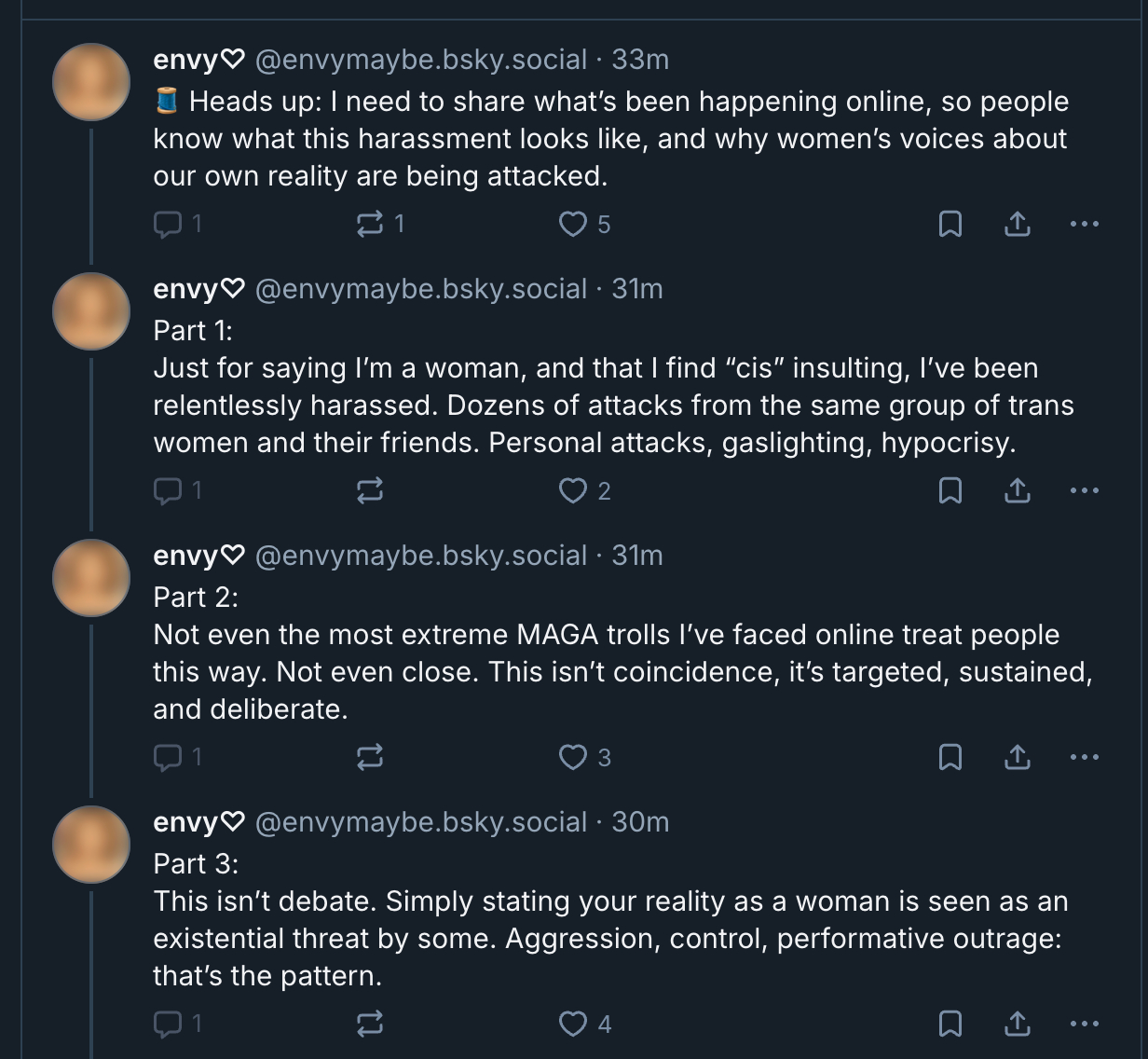Open more options on the "Part 1" post
Viewport: 1148px width, 1059px height.
tap(1085, 490)
